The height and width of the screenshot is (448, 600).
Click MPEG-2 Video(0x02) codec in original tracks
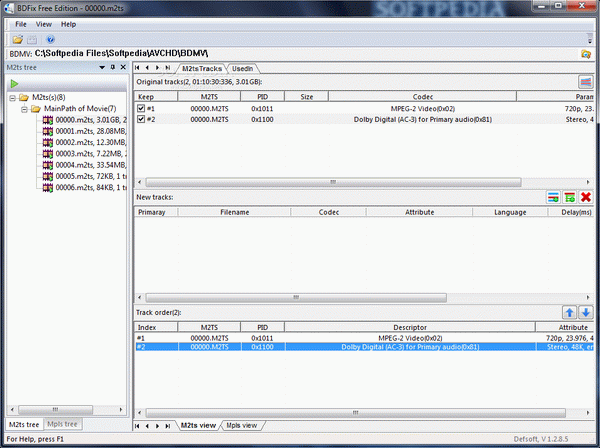click(423, 109)
